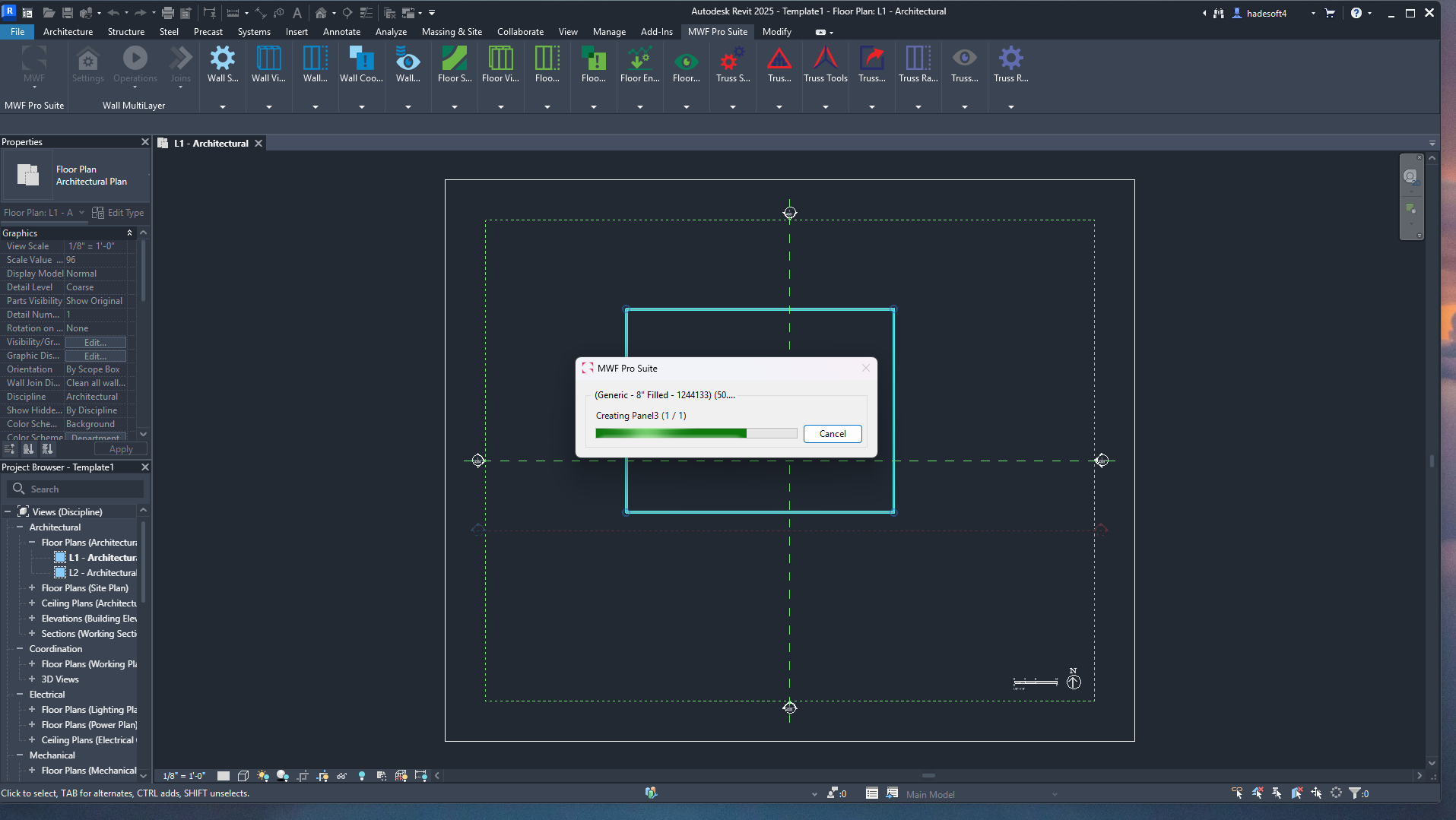Collapse the Graphics section in Properties
The image size is (1456, 820).
point(129,233)
